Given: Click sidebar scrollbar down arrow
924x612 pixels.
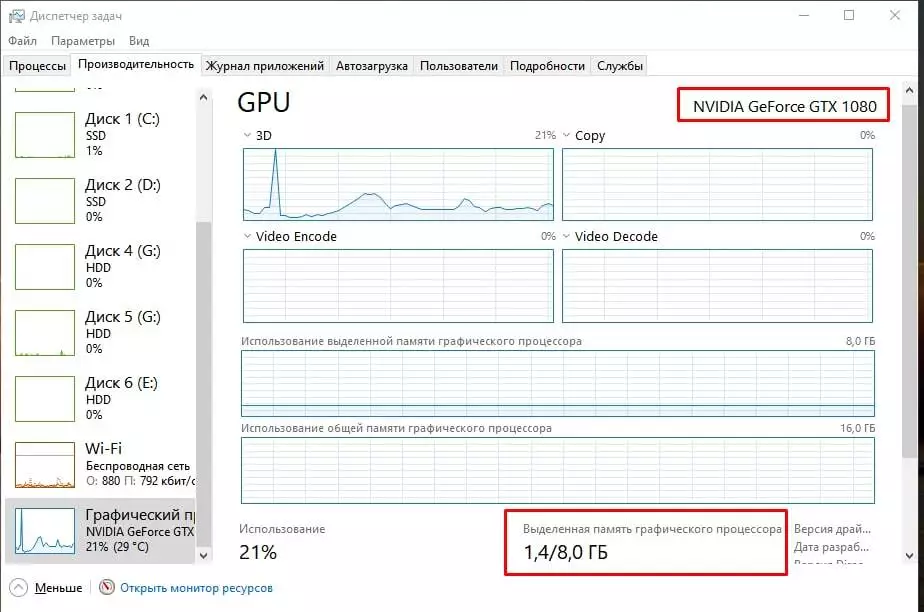Looking at the screenshot, I should [203, 555].
